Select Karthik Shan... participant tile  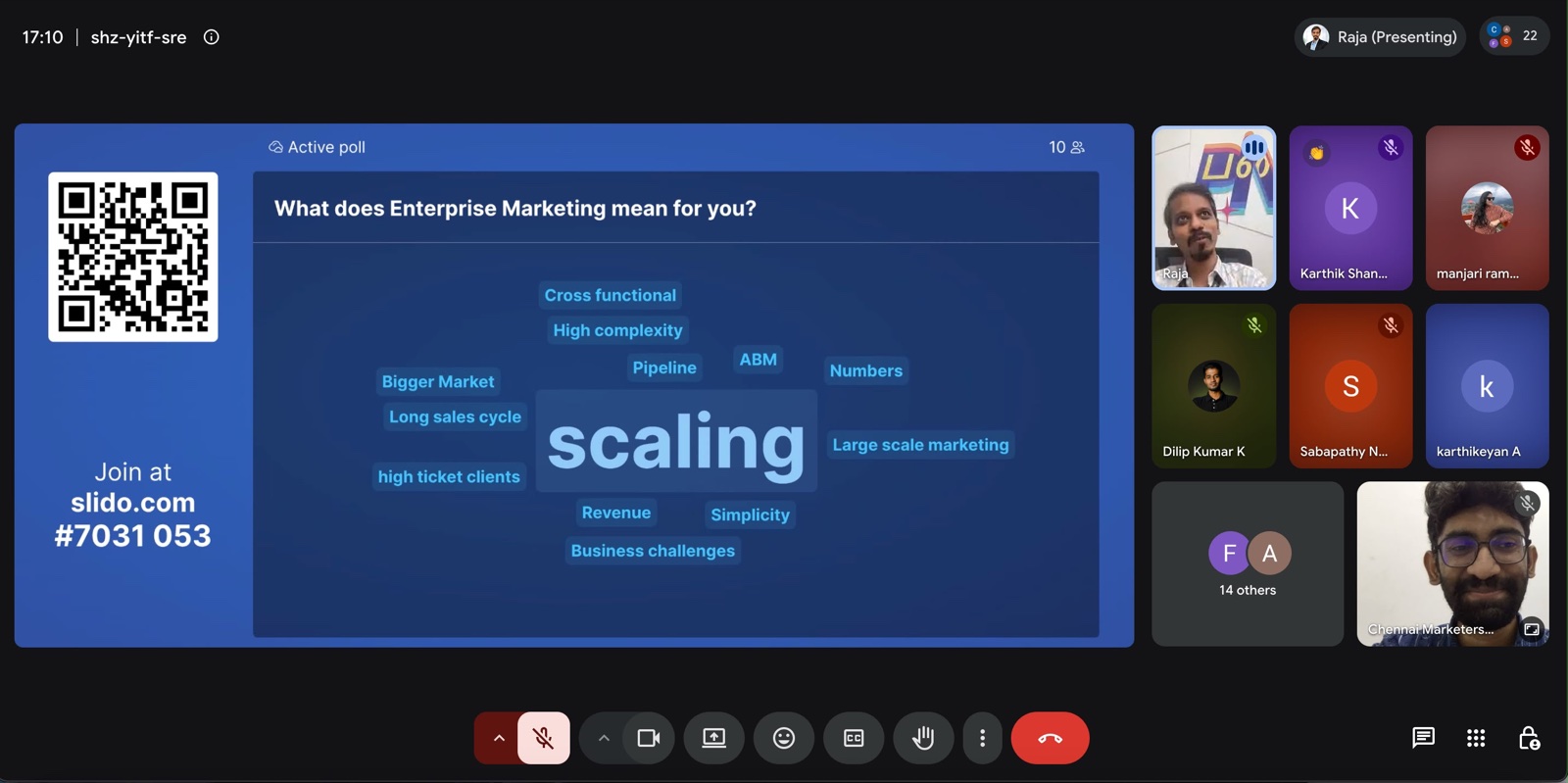pos(1350,208)
